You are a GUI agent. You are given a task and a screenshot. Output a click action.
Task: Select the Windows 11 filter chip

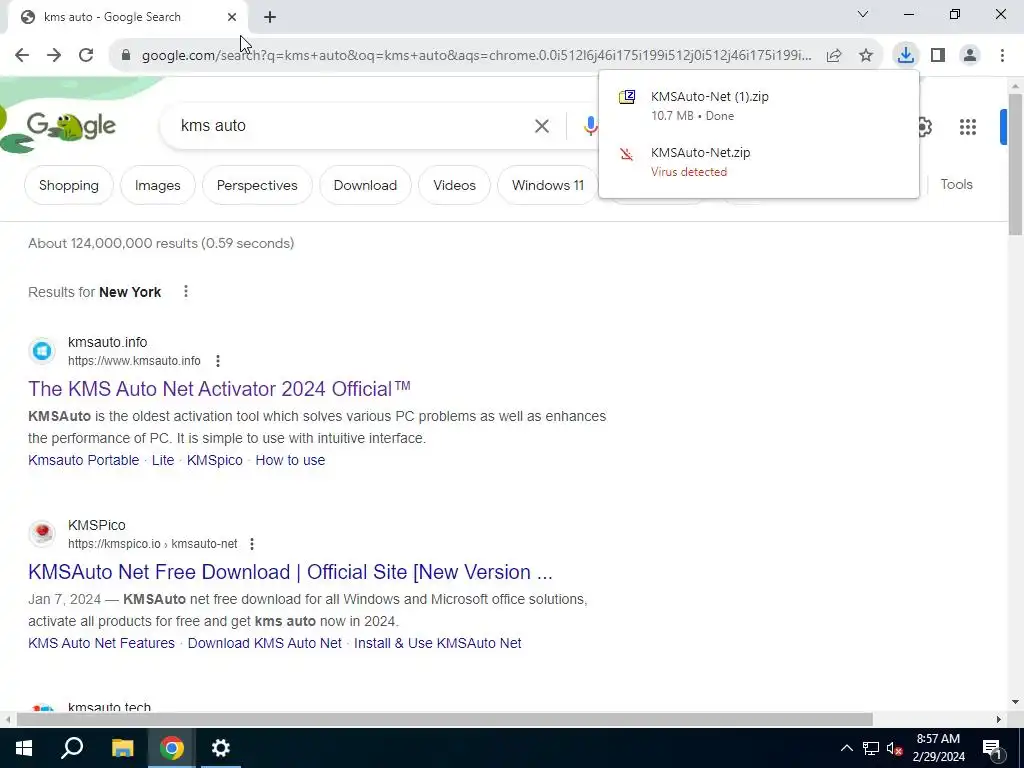click(547, 185)
